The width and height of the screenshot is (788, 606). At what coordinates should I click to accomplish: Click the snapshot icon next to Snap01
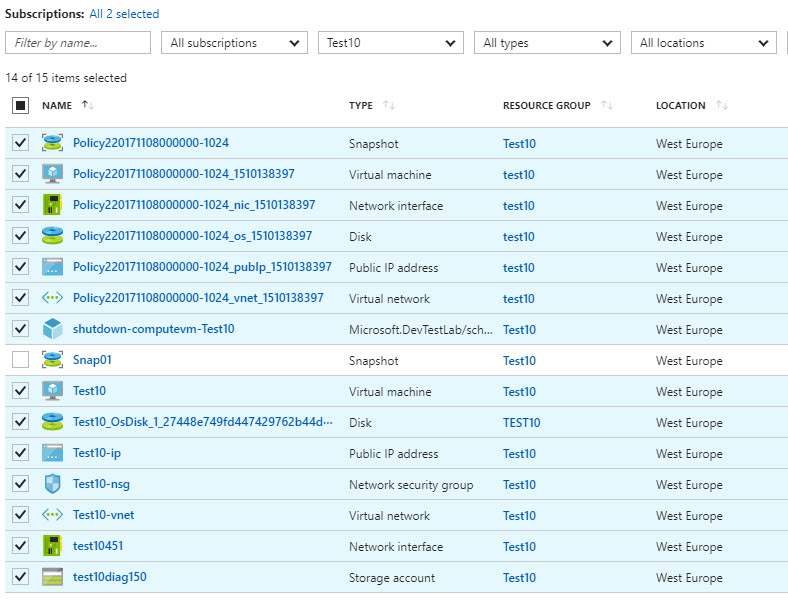52,360
